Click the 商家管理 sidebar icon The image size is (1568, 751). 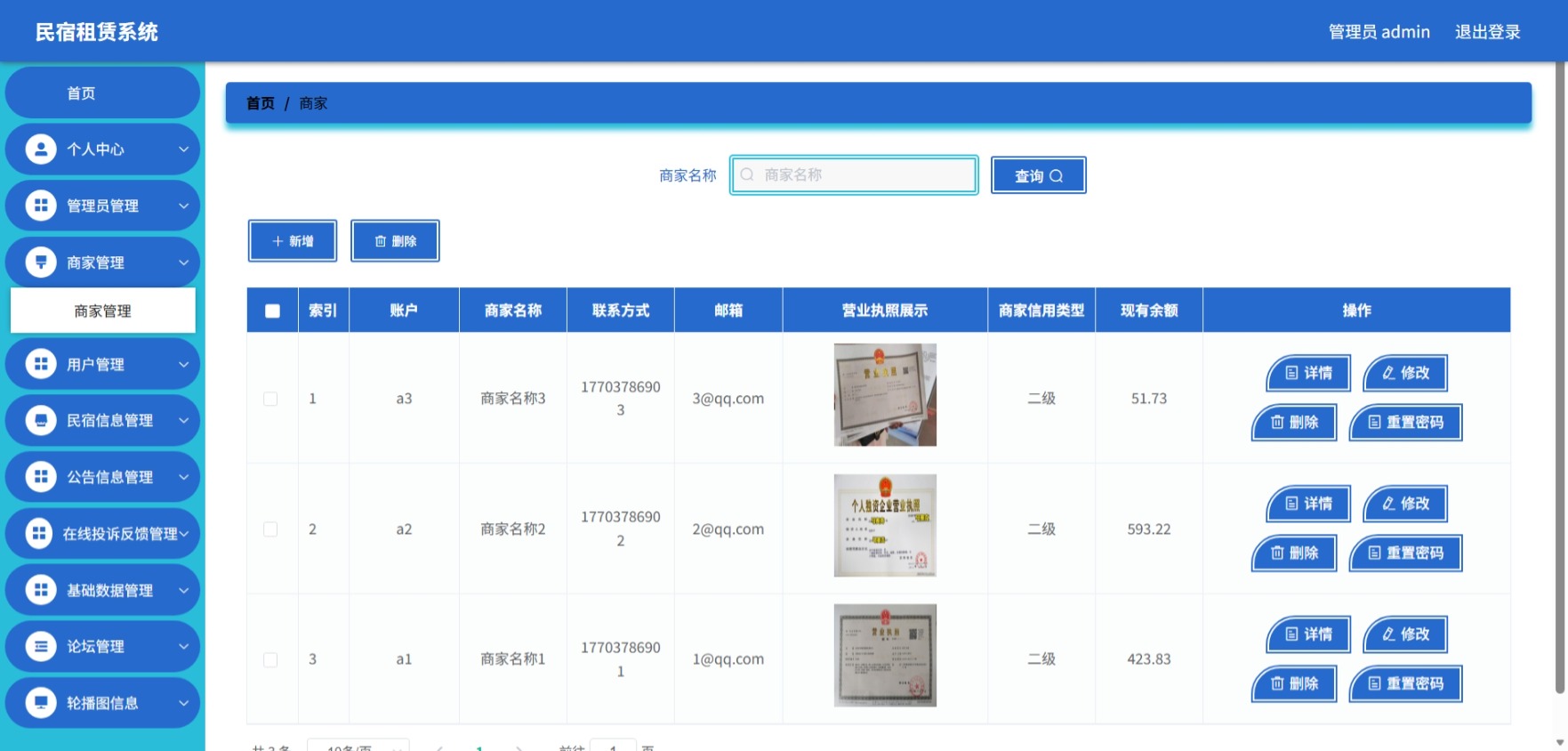tap(40, 262)
